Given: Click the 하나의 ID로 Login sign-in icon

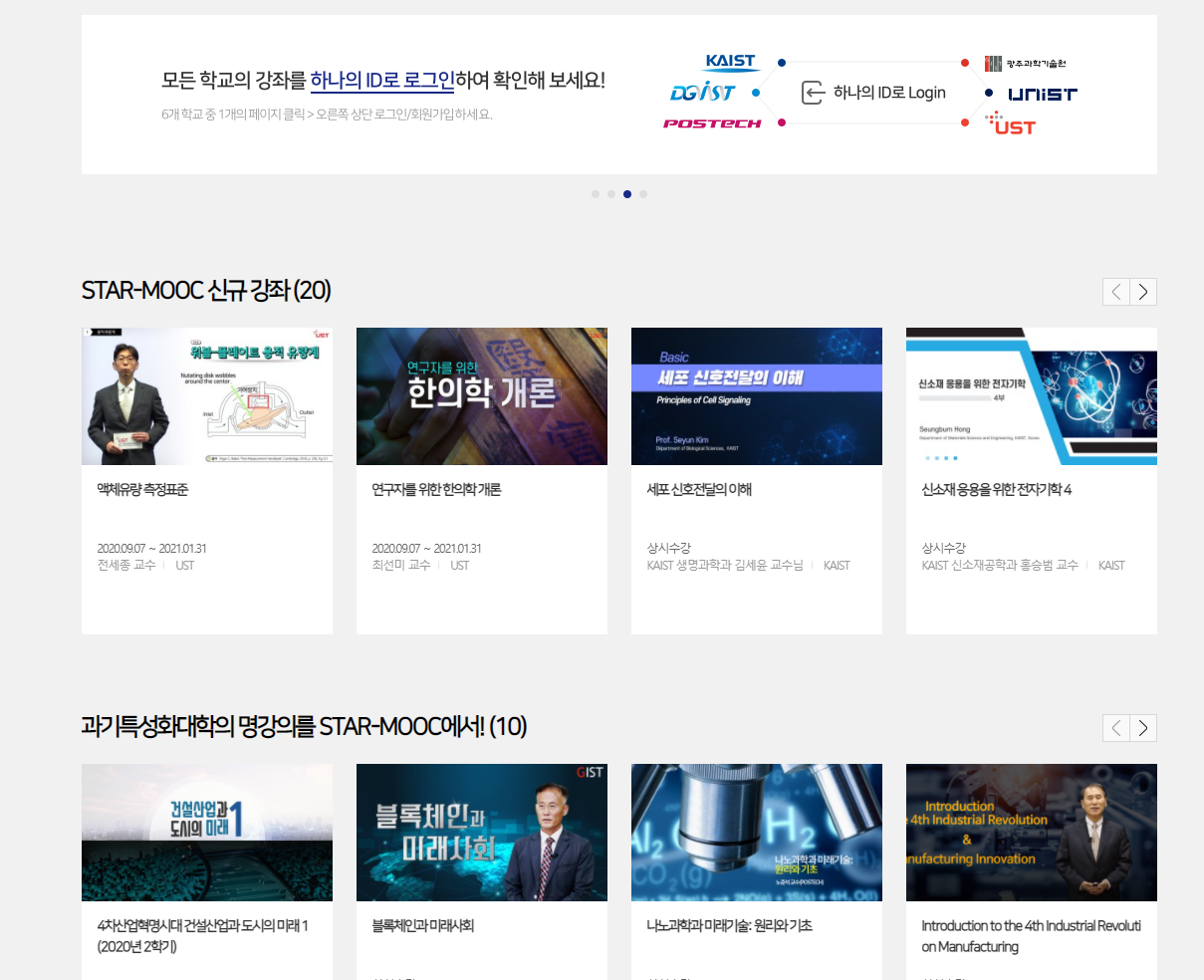Looking at the screenshot, I should click(x=814, y=93).
